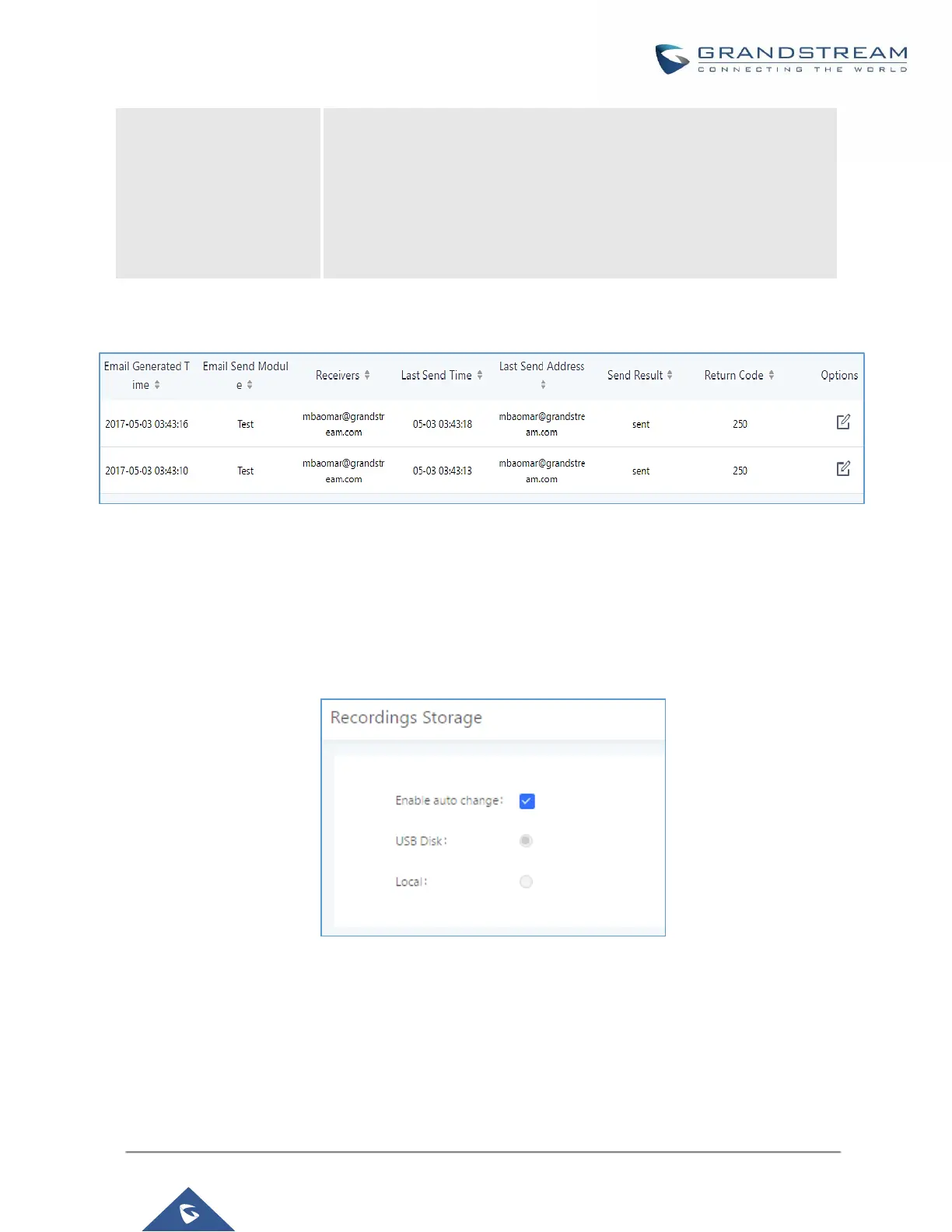952x1232 pixels.
Task: Select the Local storage radio button
Action: [x=526, y=881]
